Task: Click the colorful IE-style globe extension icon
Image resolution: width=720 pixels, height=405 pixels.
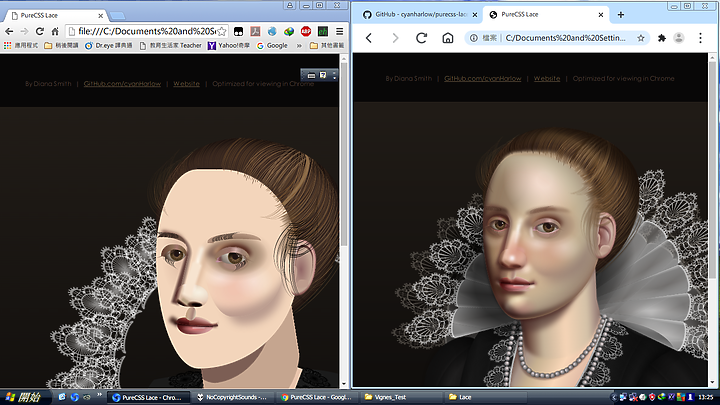Action: pyautogui.click(x=289, y=31)
